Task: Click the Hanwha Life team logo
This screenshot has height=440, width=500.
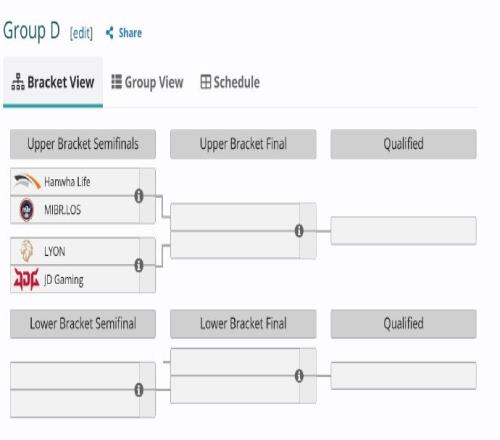Action: click(27, 182)
